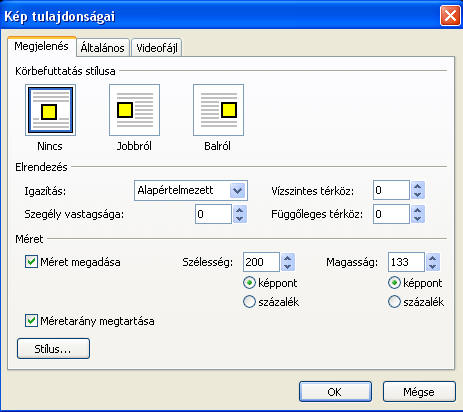Open the Igazítás dropdown list

[x=237, y=190]
